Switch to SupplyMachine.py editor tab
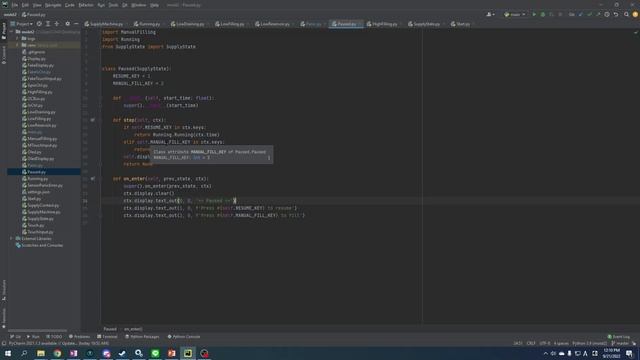640x360 pixels. tap(106, 24)
